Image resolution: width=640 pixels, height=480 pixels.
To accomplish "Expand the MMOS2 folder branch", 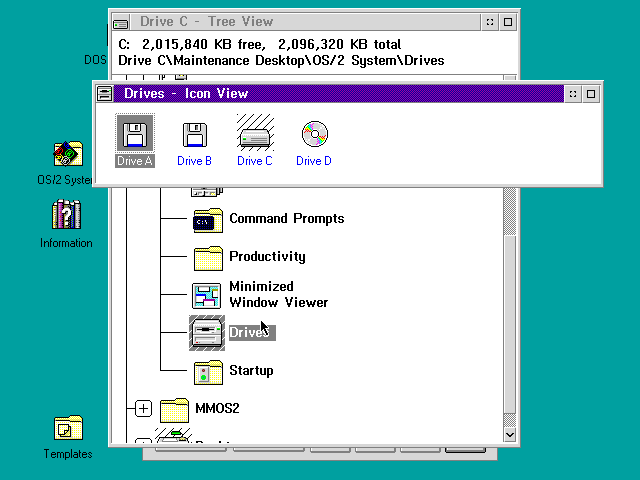I will 143,409.
